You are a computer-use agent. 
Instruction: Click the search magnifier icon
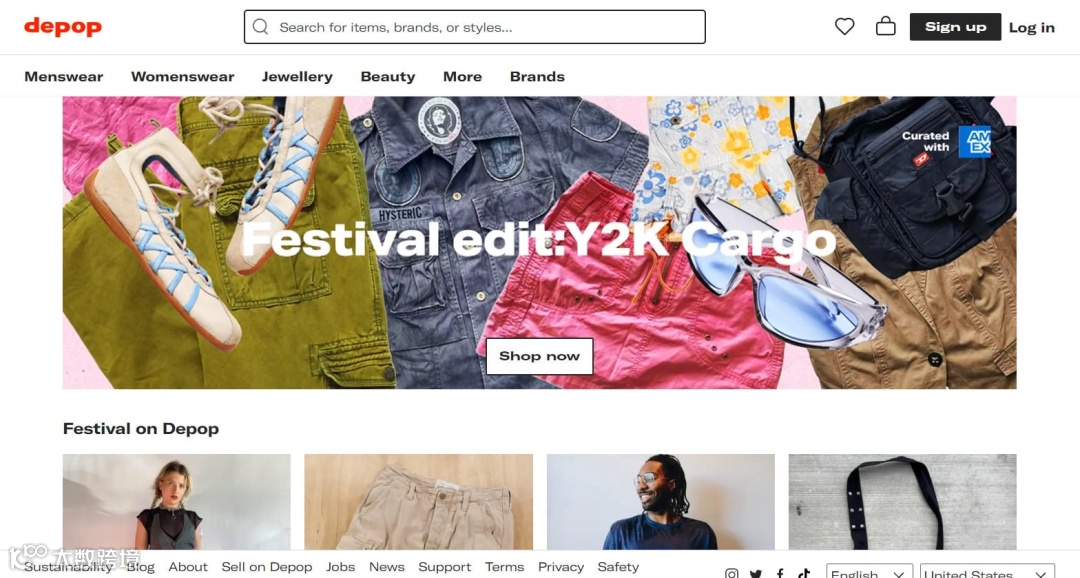(260, 27)
